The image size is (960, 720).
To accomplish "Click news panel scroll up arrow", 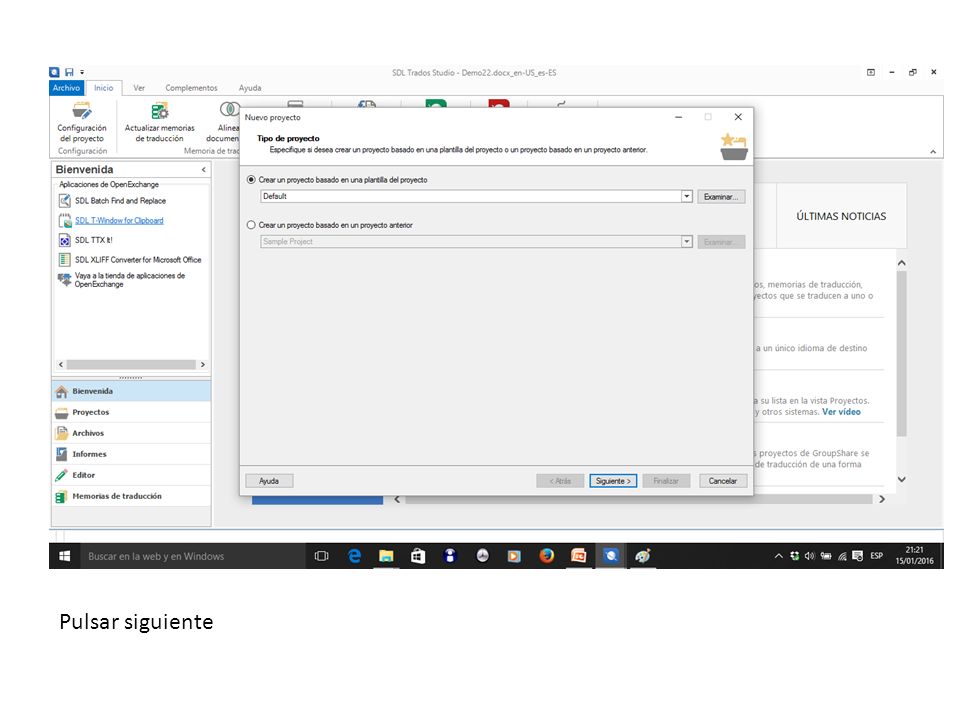I will click(x=901, y=263).
